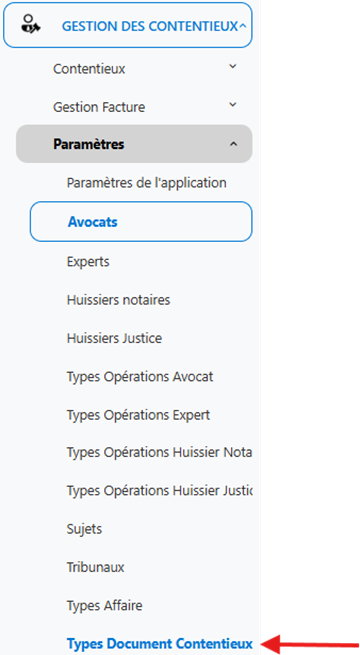Click the Gestion des Contentieux person icon
The height and width of the screenshot is (655, 360).
pos(30,23)
